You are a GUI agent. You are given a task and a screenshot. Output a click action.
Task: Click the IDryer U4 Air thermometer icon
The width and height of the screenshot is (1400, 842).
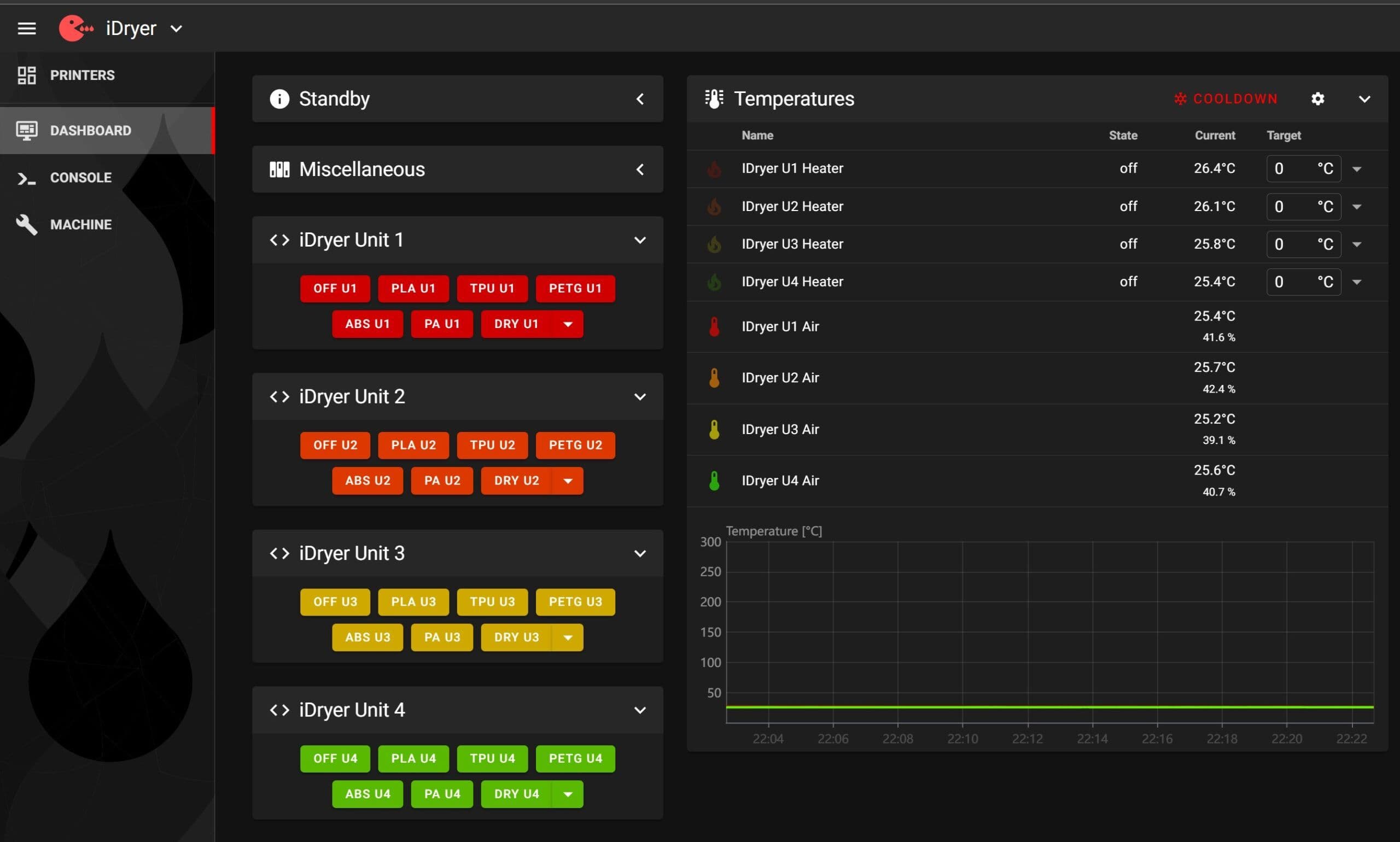714,481
